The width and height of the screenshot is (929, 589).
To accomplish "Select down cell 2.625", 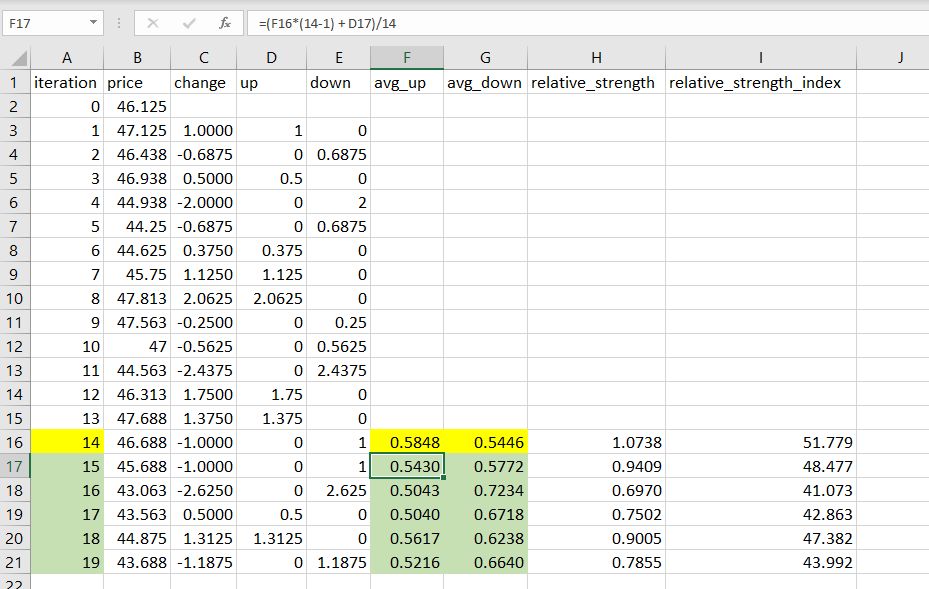I will [x=338, y=490].
